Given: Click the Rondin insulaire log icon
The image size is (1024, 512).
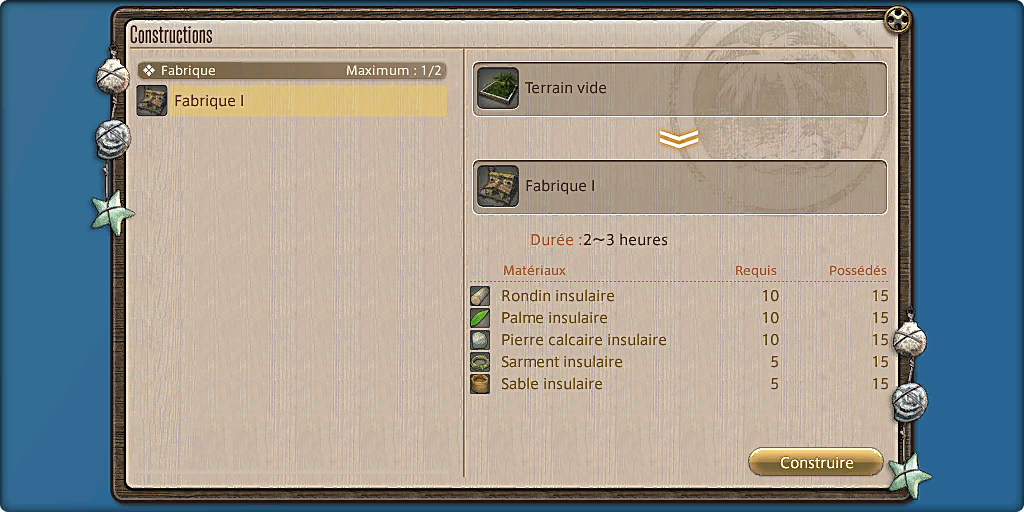Looking at the screenshot, I should tap(480, 296).
